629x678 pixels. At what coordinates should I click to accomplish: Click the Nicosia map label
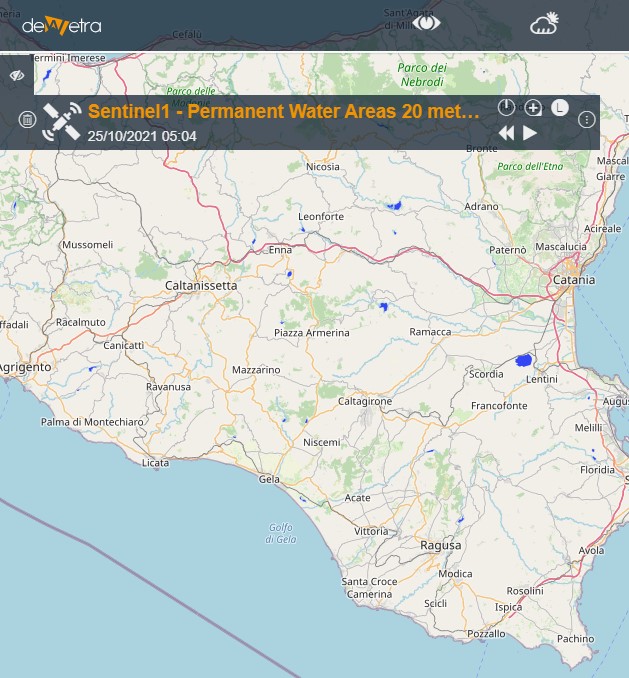322,167
